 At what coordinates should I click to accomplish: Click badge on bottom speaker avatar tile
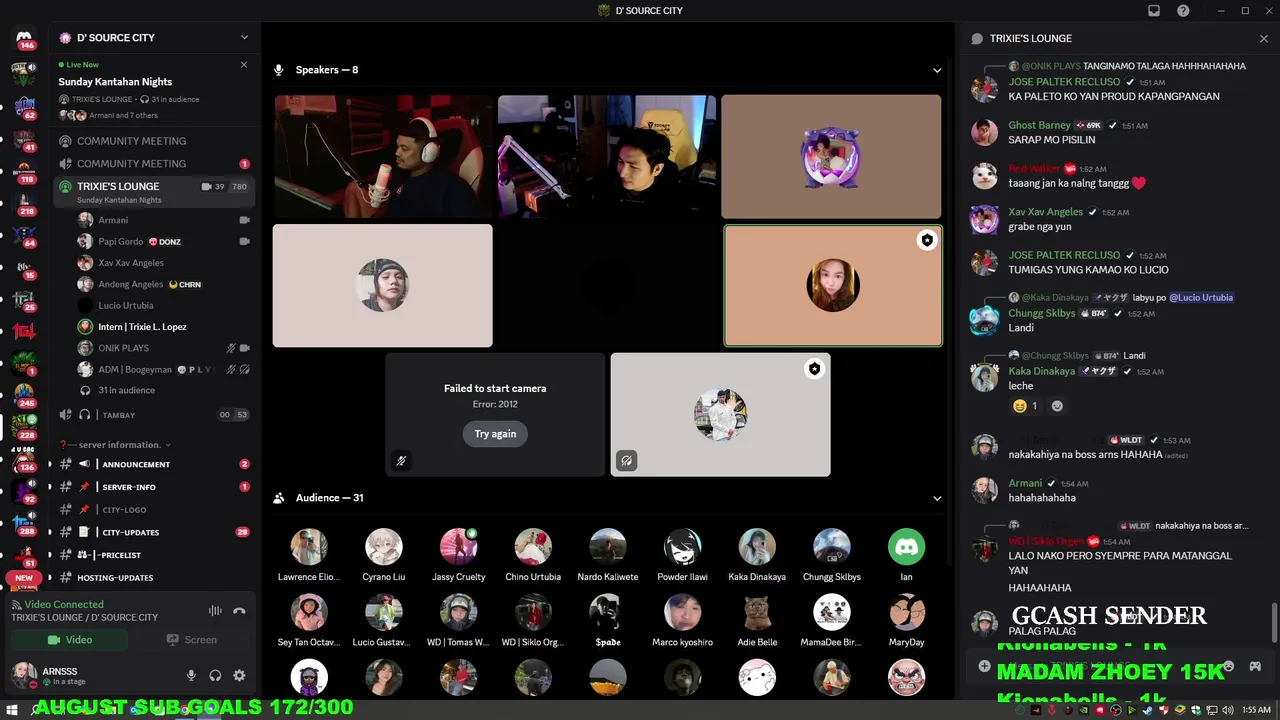tap(814, 369)
